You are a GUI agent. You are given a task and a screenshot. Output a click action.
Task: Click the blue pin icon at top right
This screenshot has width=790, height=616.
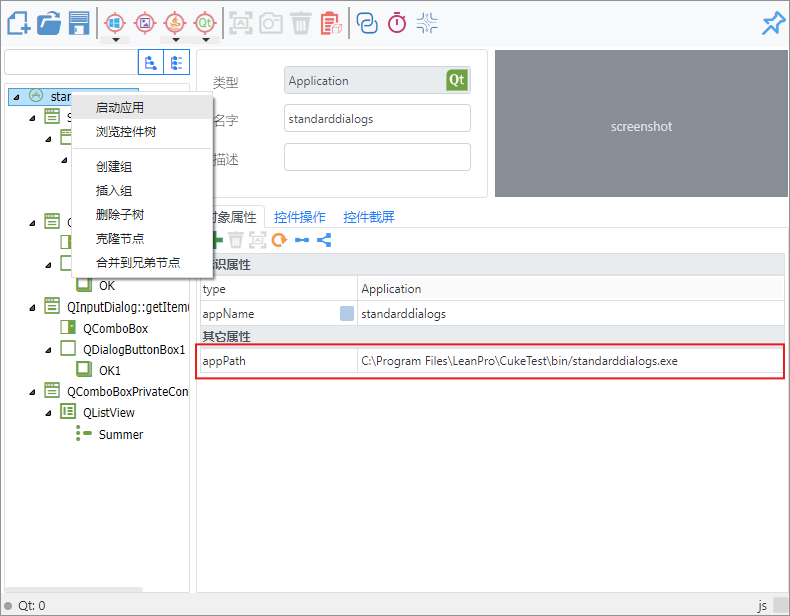pos(773,23)
